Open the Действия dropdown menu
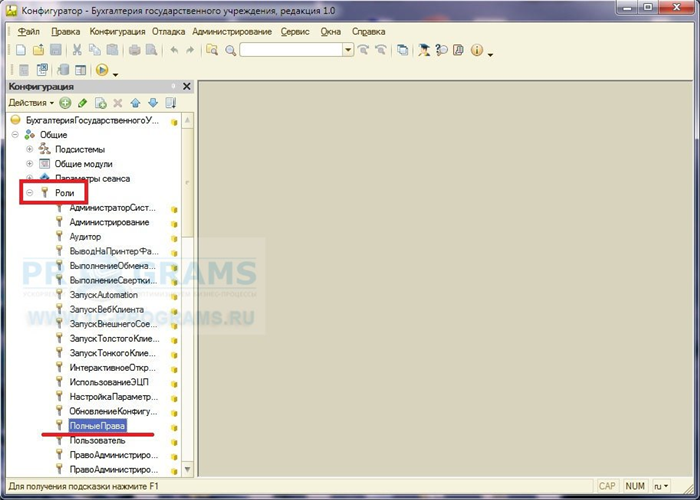The height and width of the screenshot is (500, 700). tap(31, 103)
